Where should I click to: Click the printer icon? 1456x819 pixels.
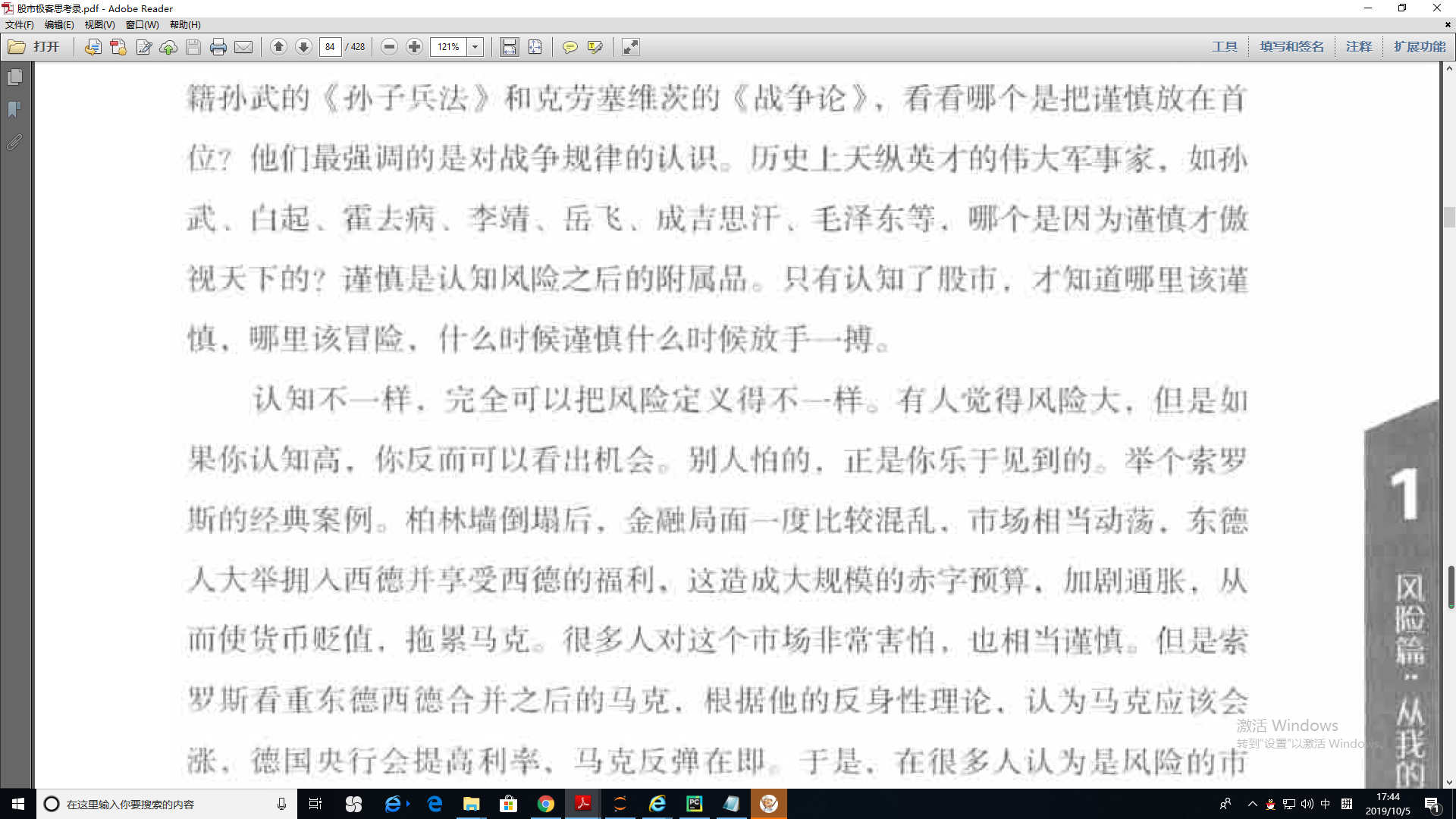pos(218,47)
